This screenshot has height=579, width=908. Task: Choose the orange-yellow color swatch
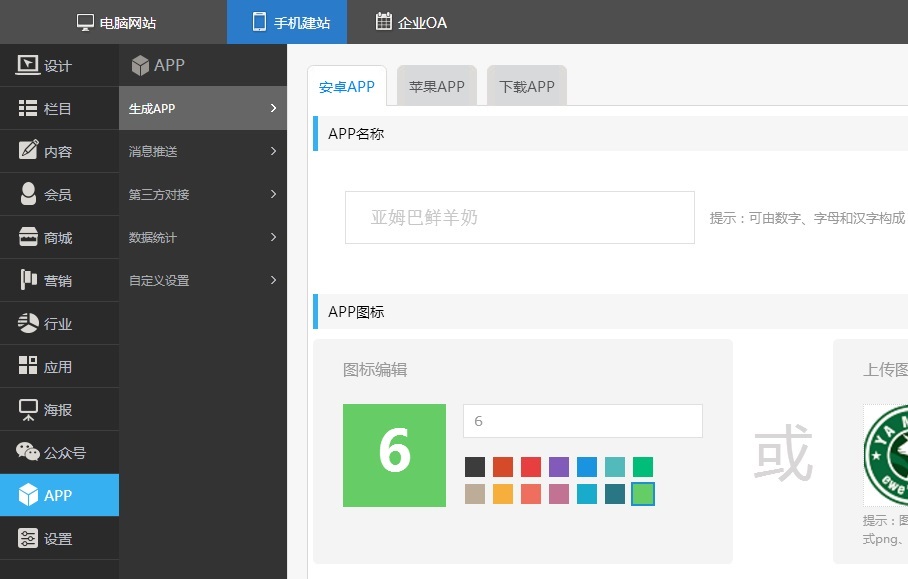click(x=503, y=494)
